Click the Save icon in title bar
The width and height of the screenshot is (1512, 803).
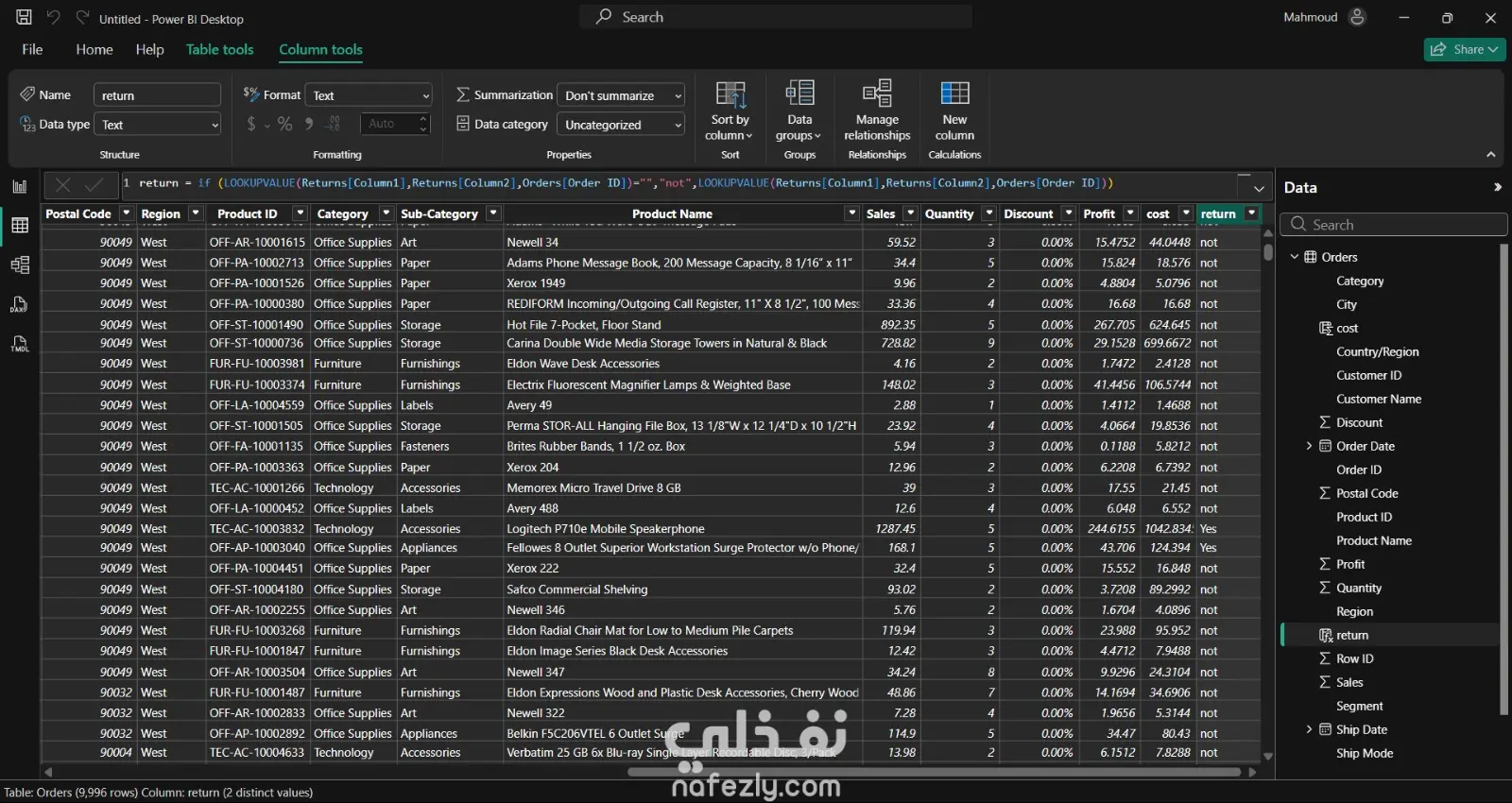(x=24, y=17)
